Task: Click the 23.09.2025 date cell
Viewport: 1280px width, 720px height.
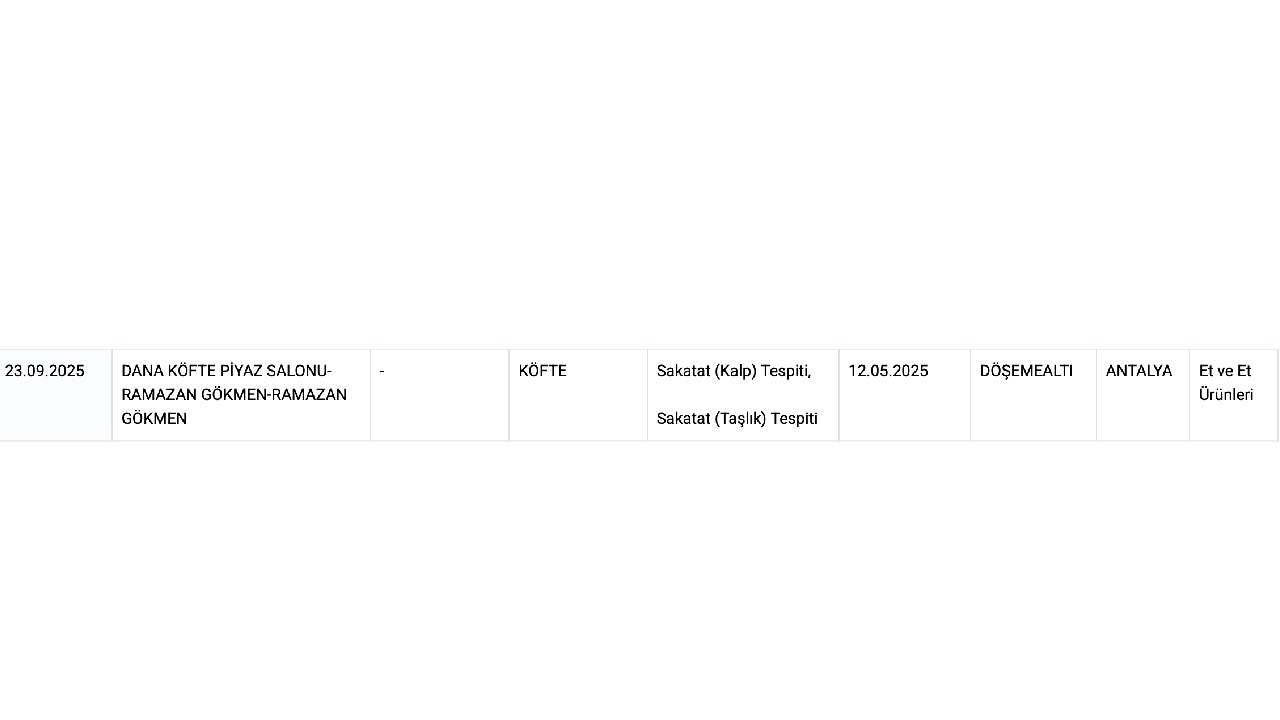Action: coord(45,371)
